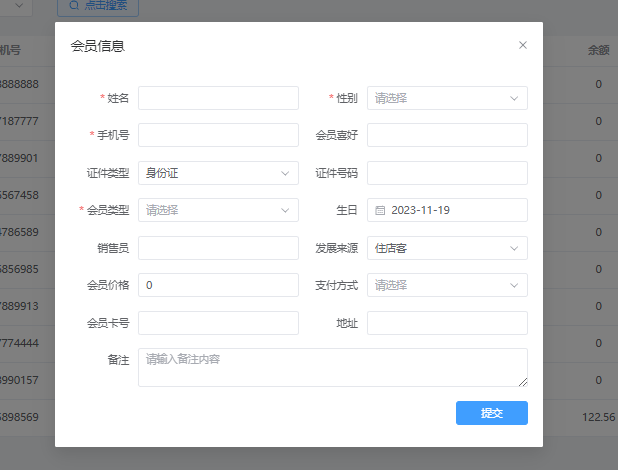Click the resize handle of 备注 textarea
Viewport: 618px width, 470px height.
click(x=523, y=382)
